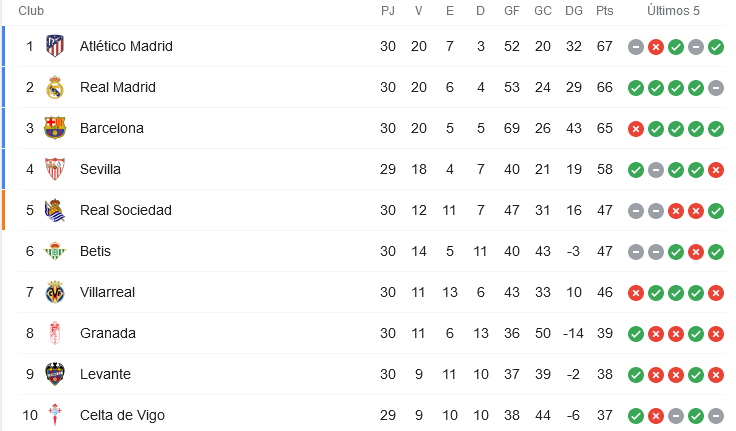The height and width of the screenshot is (431, 736).
Task: Click the Betis club crest
Action: 55,251
